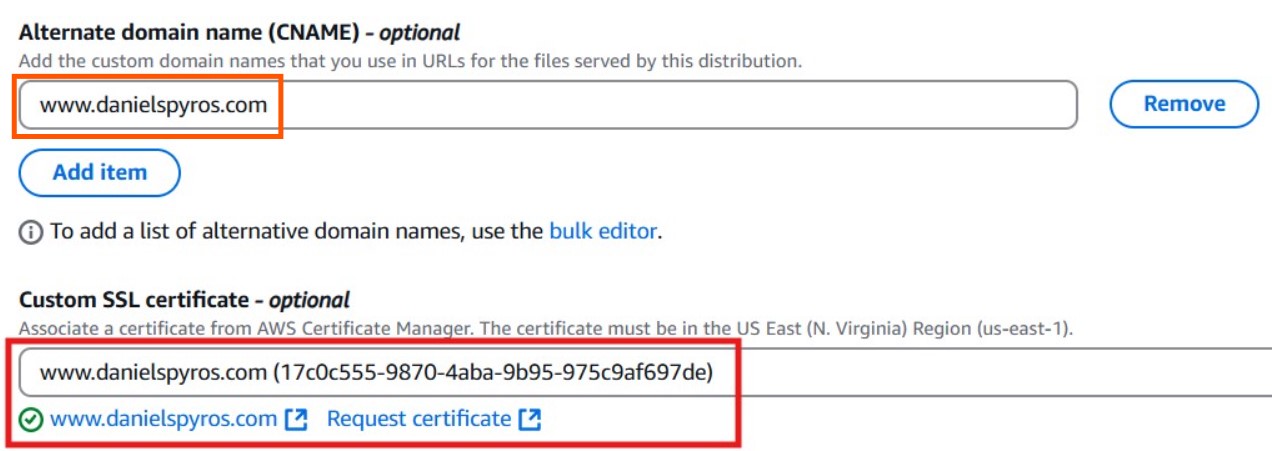The image size is (1272, 451).
Task: Click the certificate ID 17c0c555 text in selector
Action: 493,373
